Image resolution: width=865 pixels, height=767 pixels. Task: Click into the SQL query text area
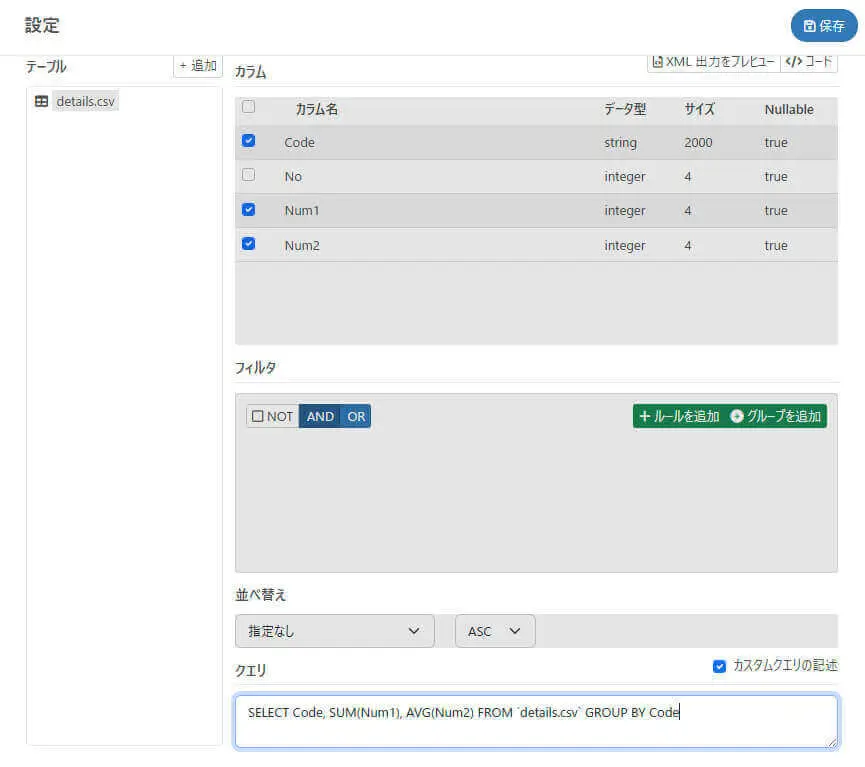(x=536, y=721)
